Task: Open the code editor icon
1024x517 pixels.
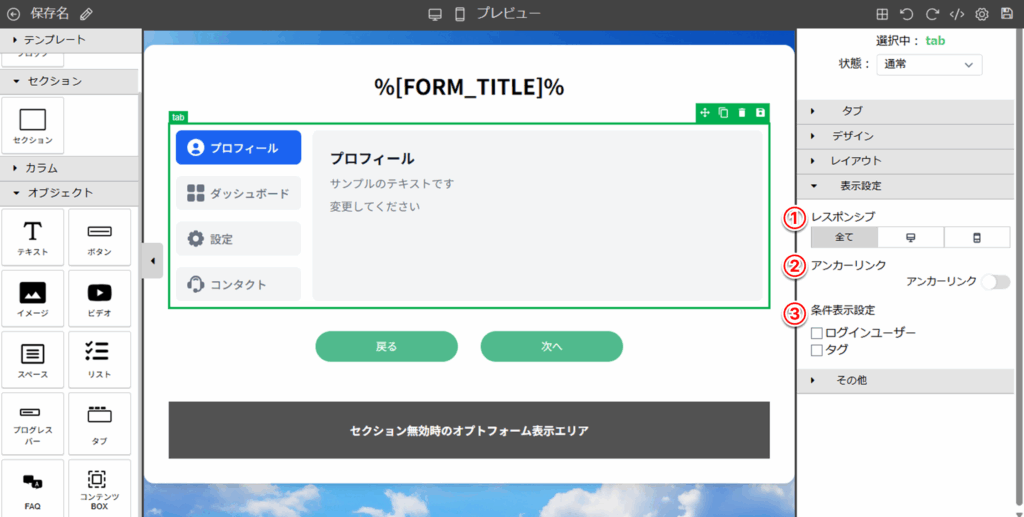Action: coord(956,14)
